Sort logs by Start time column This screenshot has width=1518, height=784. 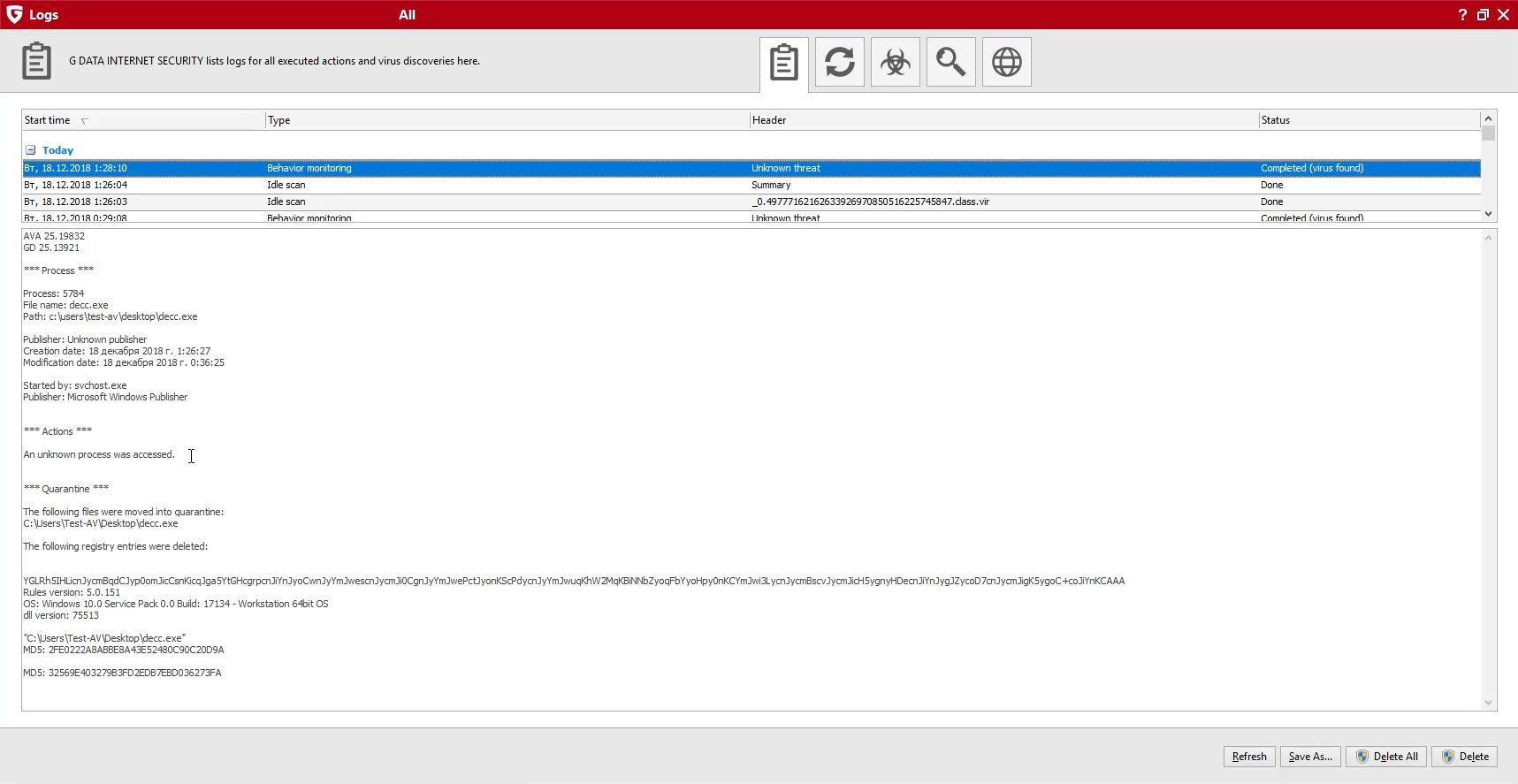(143, 120)
